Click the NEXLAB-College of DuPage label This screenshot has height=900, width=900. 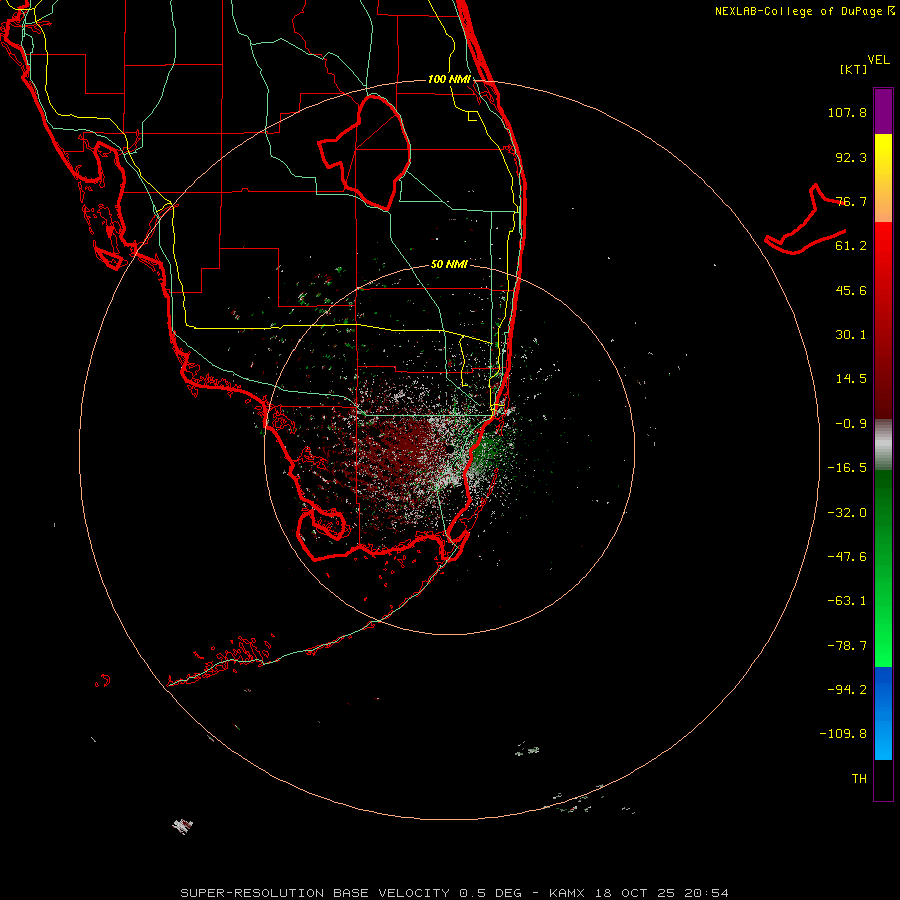pyautogui.click(x=805, y=11)
